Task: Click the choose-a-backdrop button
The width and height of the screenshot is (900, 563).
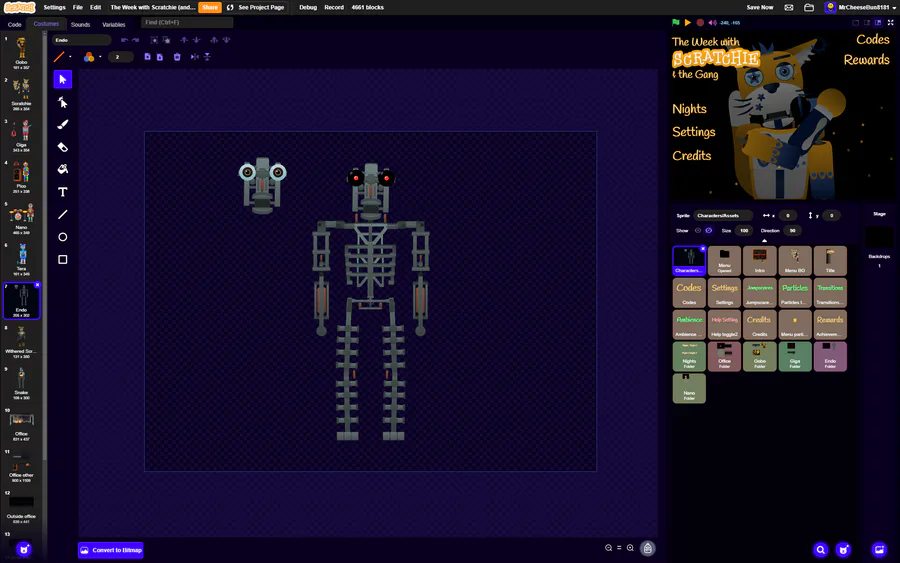Action: pyautogui.click(x=879, y=550)
